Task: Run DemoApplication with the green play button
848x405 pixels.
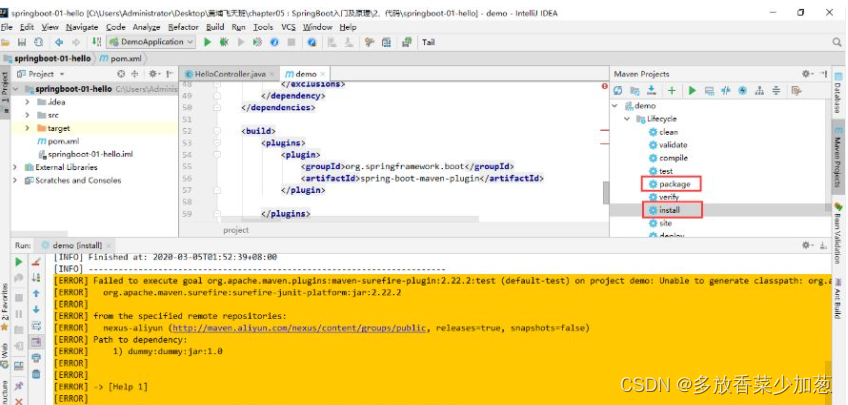Action: pyautogui.click(x=207, y=42)
